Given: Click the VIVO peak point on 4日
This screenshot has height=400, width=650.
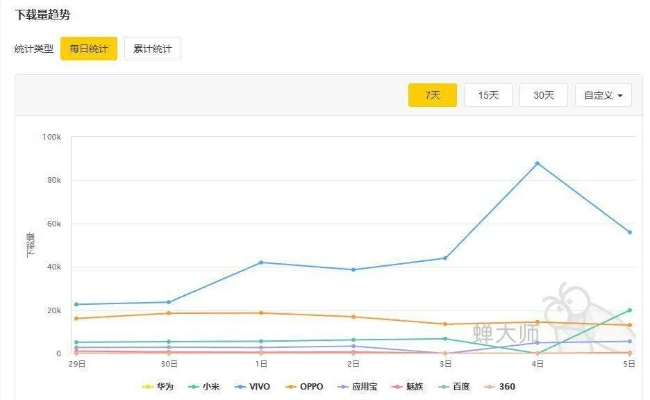Looking at the screenshot, I should (x=537, y=163).
